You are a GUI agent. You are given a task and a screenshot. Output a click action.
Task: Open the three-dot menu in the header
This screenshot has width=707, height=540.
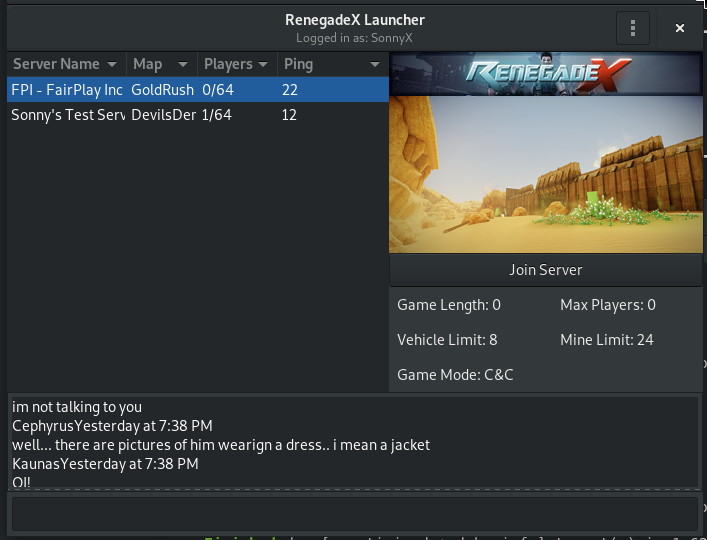[633, 28]
